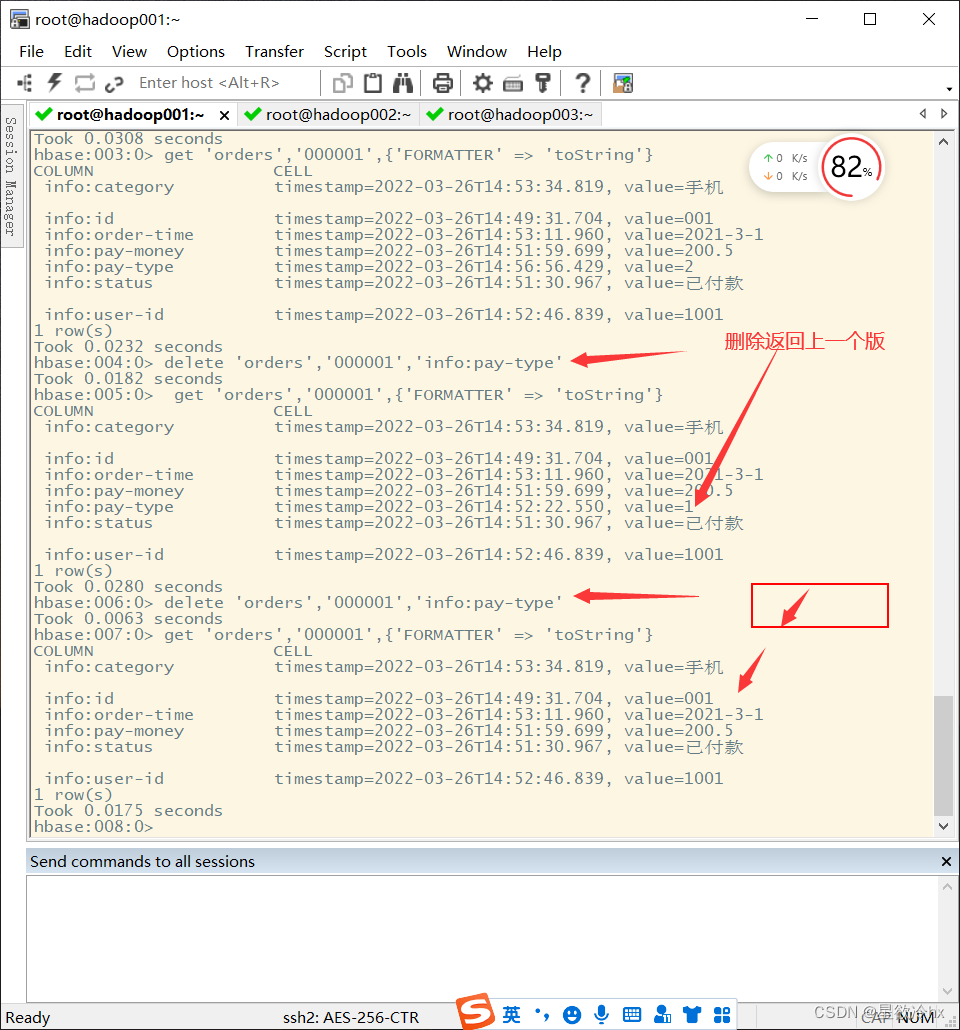Toggle the on-screen keyboard icon
960x1030 pixels.
coord(631,1015)
